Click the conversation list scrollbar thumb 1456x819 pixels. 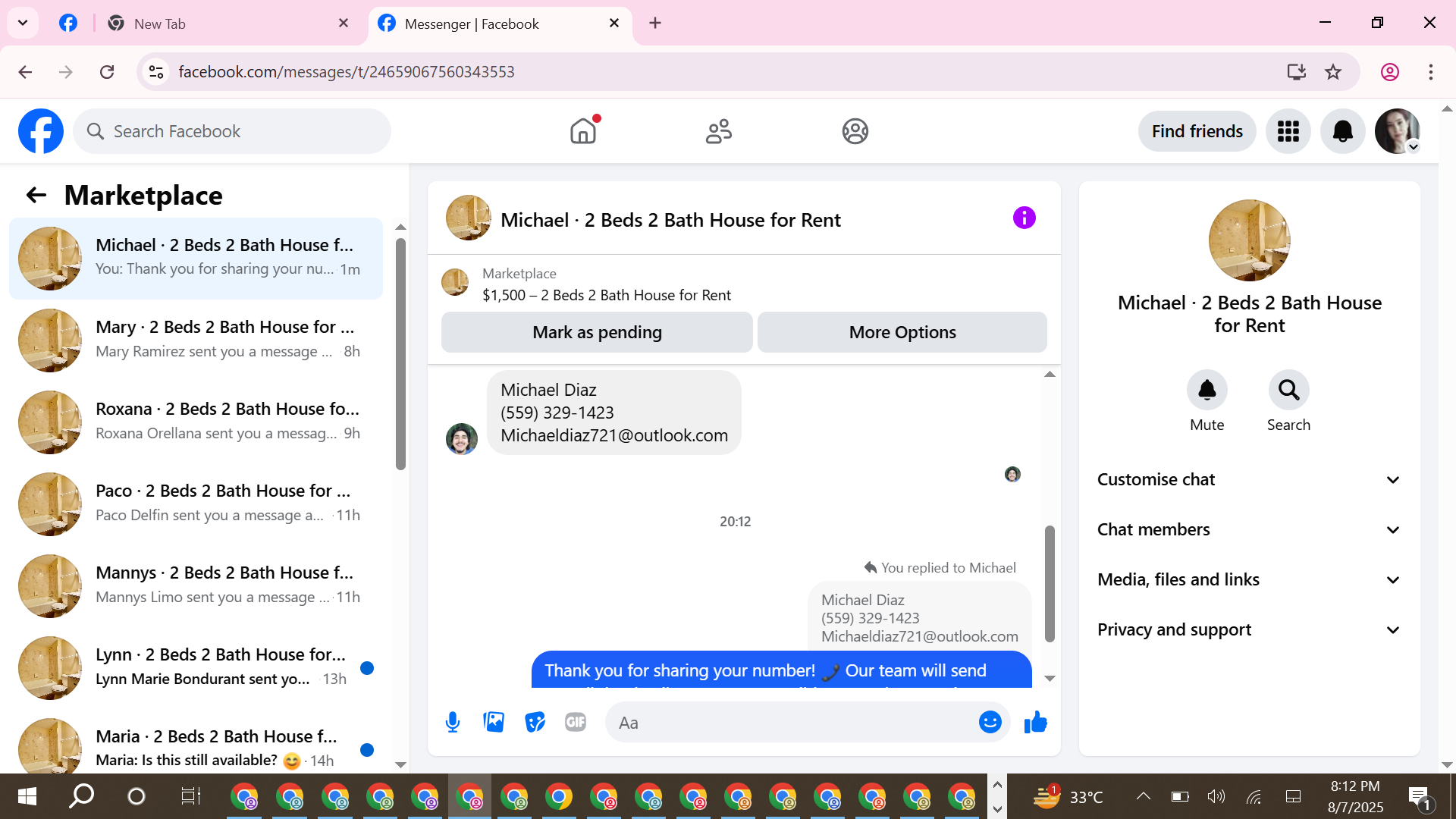click(400, 355)
